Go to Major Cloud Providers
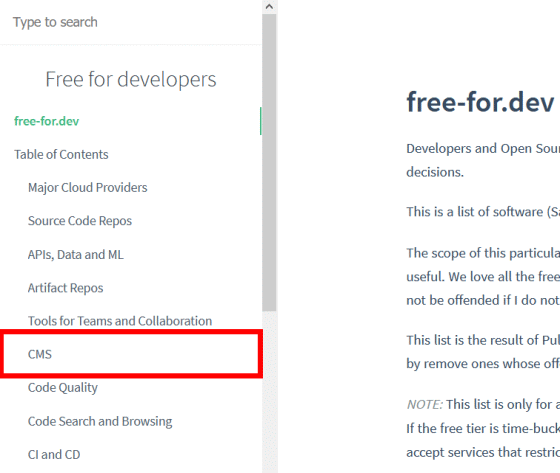Viewport: 560px width, 473px height. pyautogui.click(x=88, y=188)
